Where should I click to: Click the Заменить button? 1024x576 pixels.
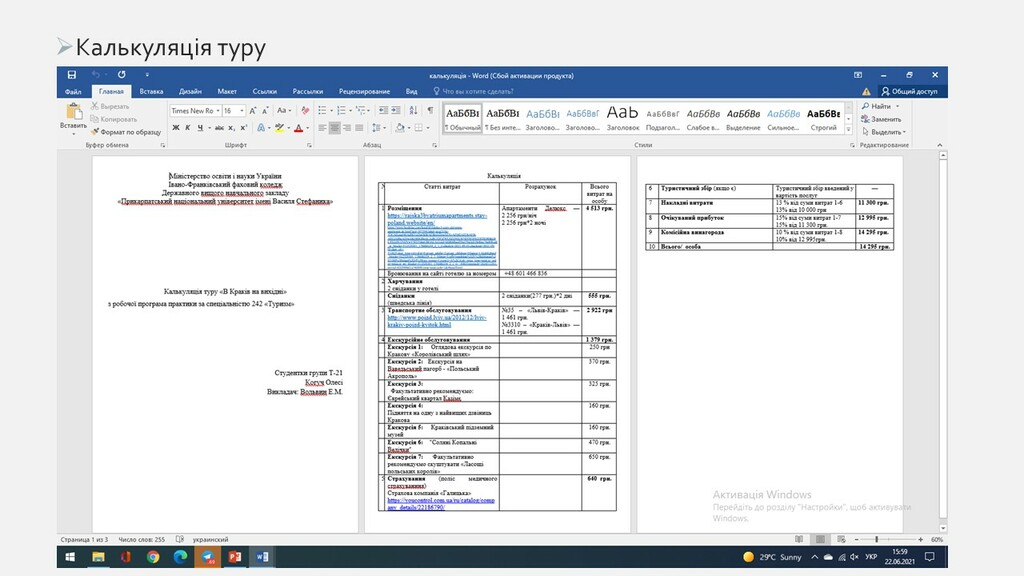pyautogui.click(x=881, y=119)
